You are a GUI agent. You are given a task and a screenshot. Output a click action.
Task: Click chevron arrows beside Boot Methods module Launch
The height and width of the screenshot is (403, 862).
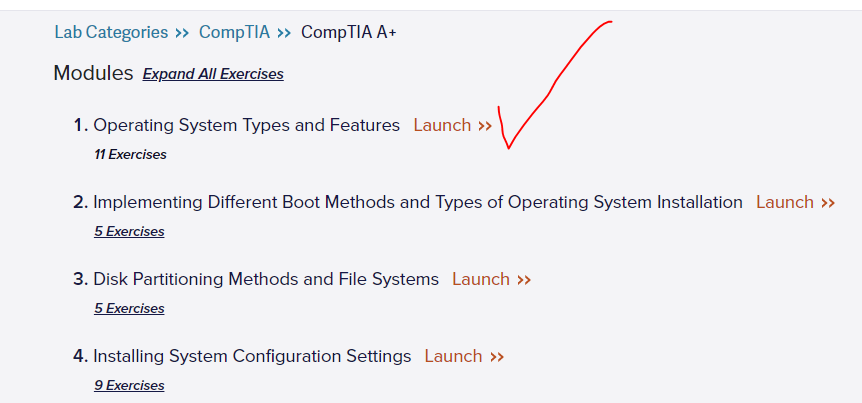click(x=828, y=203)
